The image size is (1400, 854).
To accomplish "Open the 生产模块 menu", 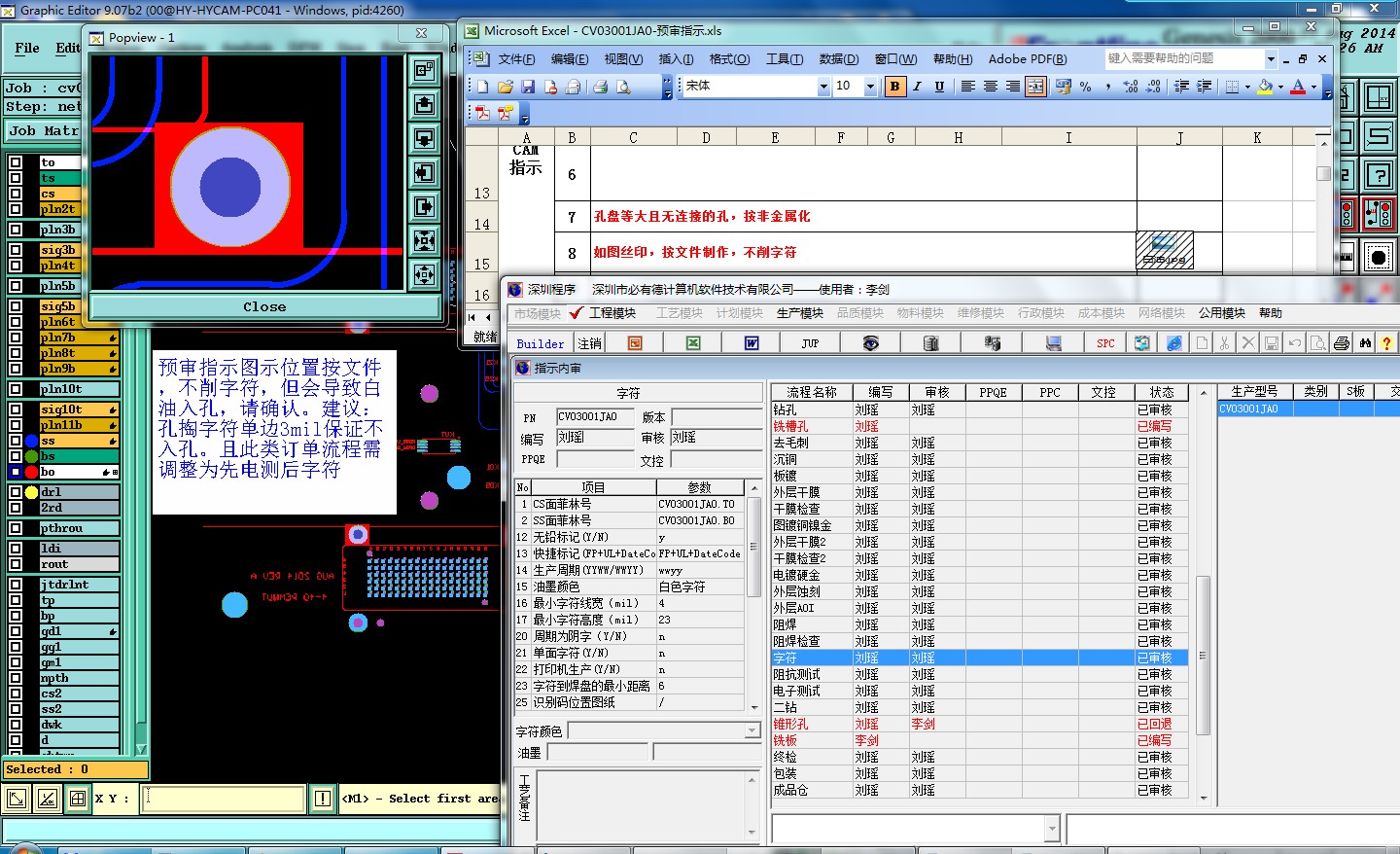I will coord(800,313).
